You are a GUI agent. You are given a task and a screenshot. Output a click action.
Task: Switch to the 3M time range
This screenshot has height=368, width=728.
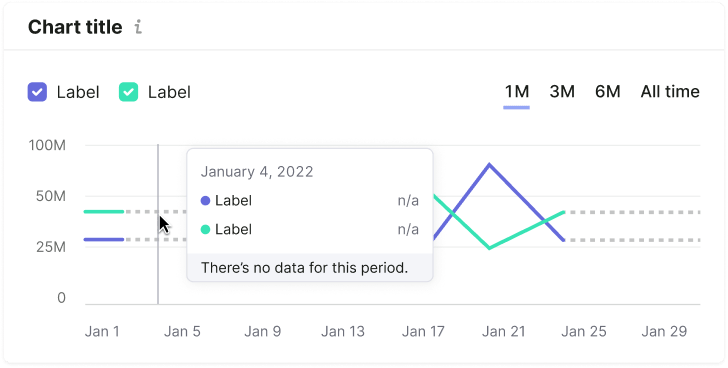562,91
